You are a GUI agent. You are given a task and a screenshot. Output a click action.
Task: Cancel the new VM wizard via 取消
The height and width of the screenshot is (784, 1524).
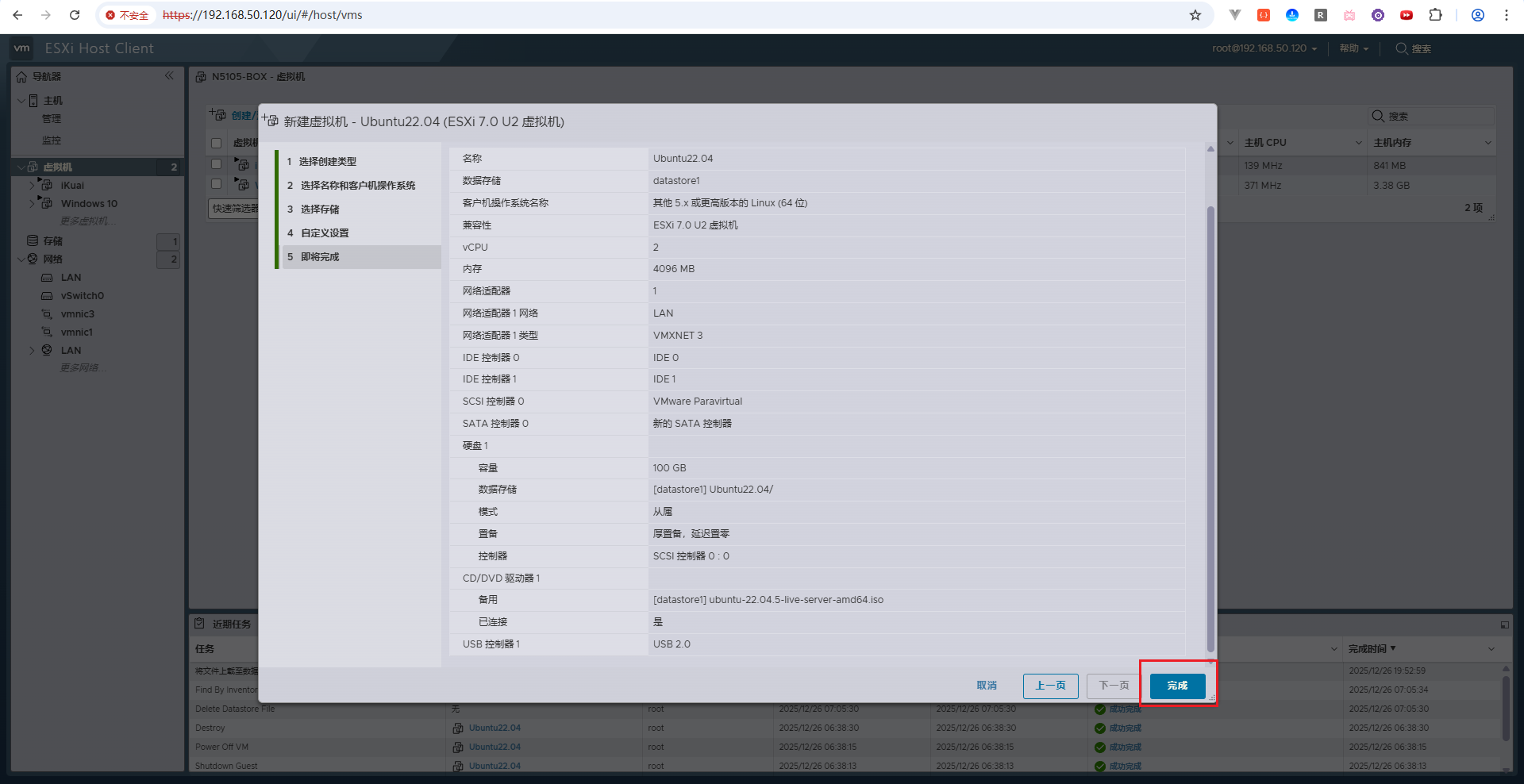pyautogui.click(x=987, y=686)
